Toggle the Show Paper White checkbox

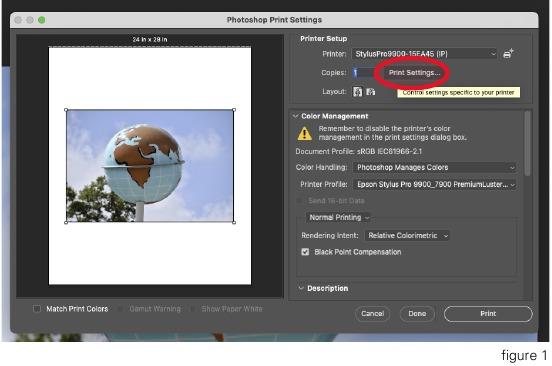(x=192, y=309)
